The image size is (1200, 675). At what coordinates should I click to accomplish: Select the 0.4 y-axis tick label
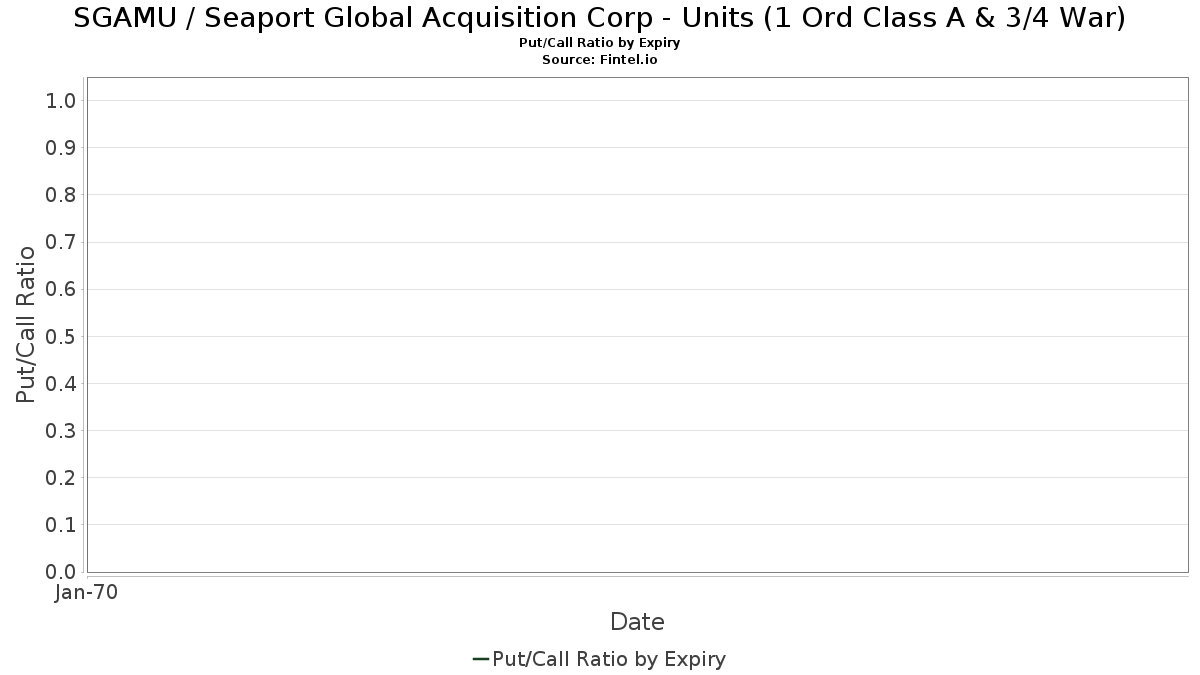point(61,383)
